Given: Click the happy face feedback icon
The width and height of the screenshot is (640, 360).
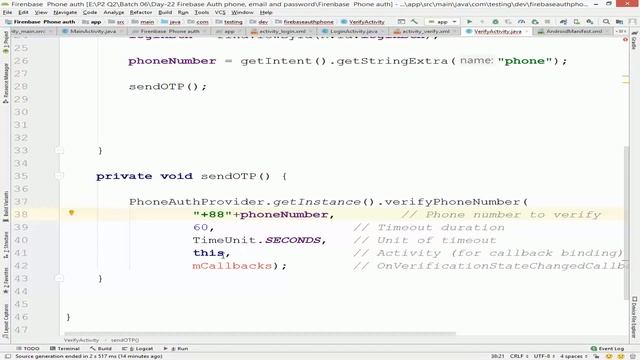Looking at the screenshot, I should (x=609, y=356).
